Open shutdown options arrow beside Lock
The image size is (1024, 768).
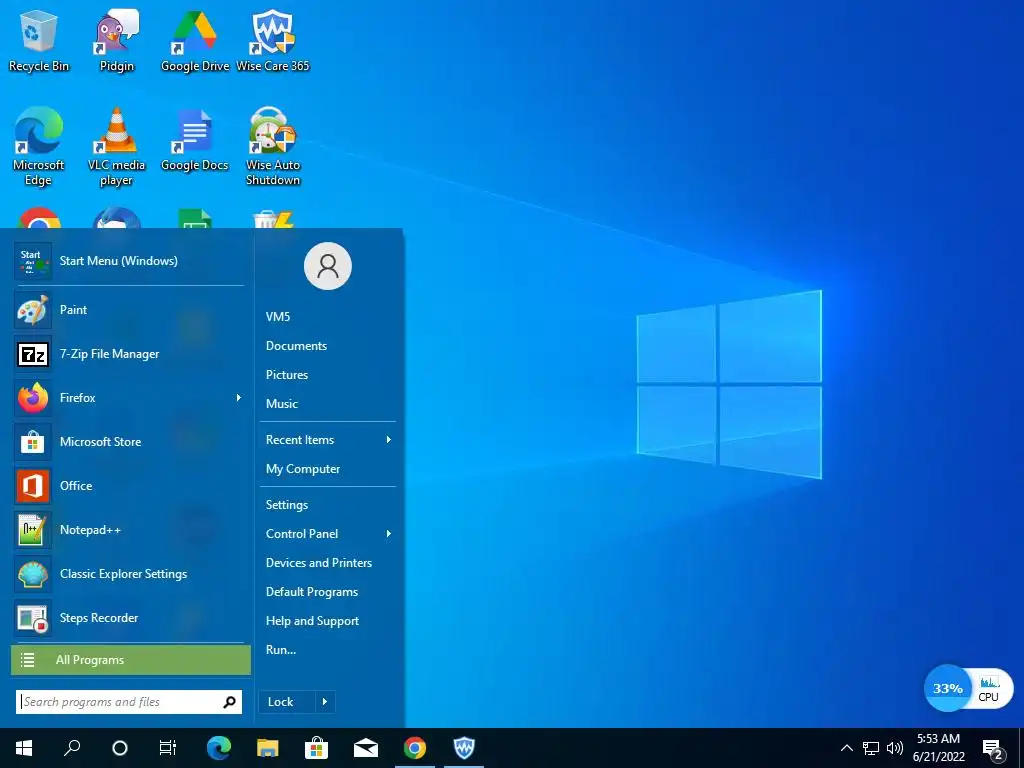(x=325, y=702)
